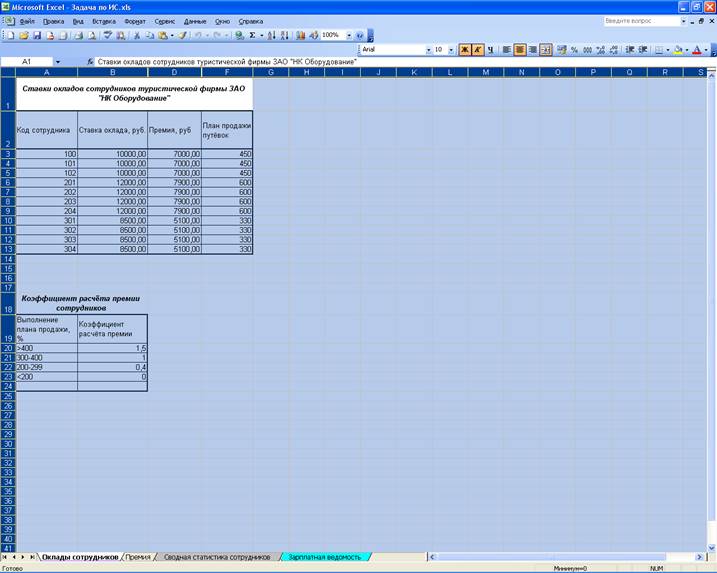The image size is (717, 573).
Task: Open the Файл menu
Action: click(27, 21)
